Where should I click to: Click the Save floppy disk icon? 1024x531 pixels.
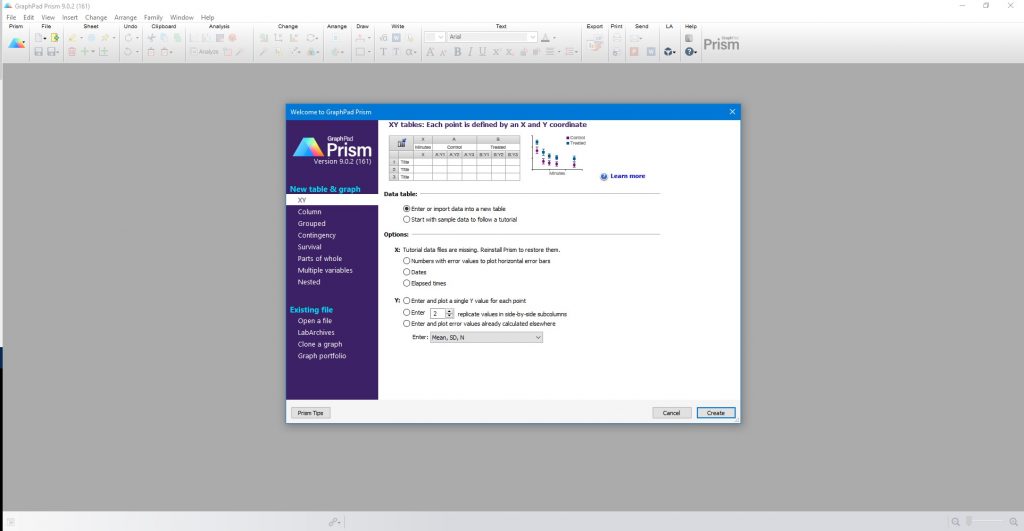[39, 52]
